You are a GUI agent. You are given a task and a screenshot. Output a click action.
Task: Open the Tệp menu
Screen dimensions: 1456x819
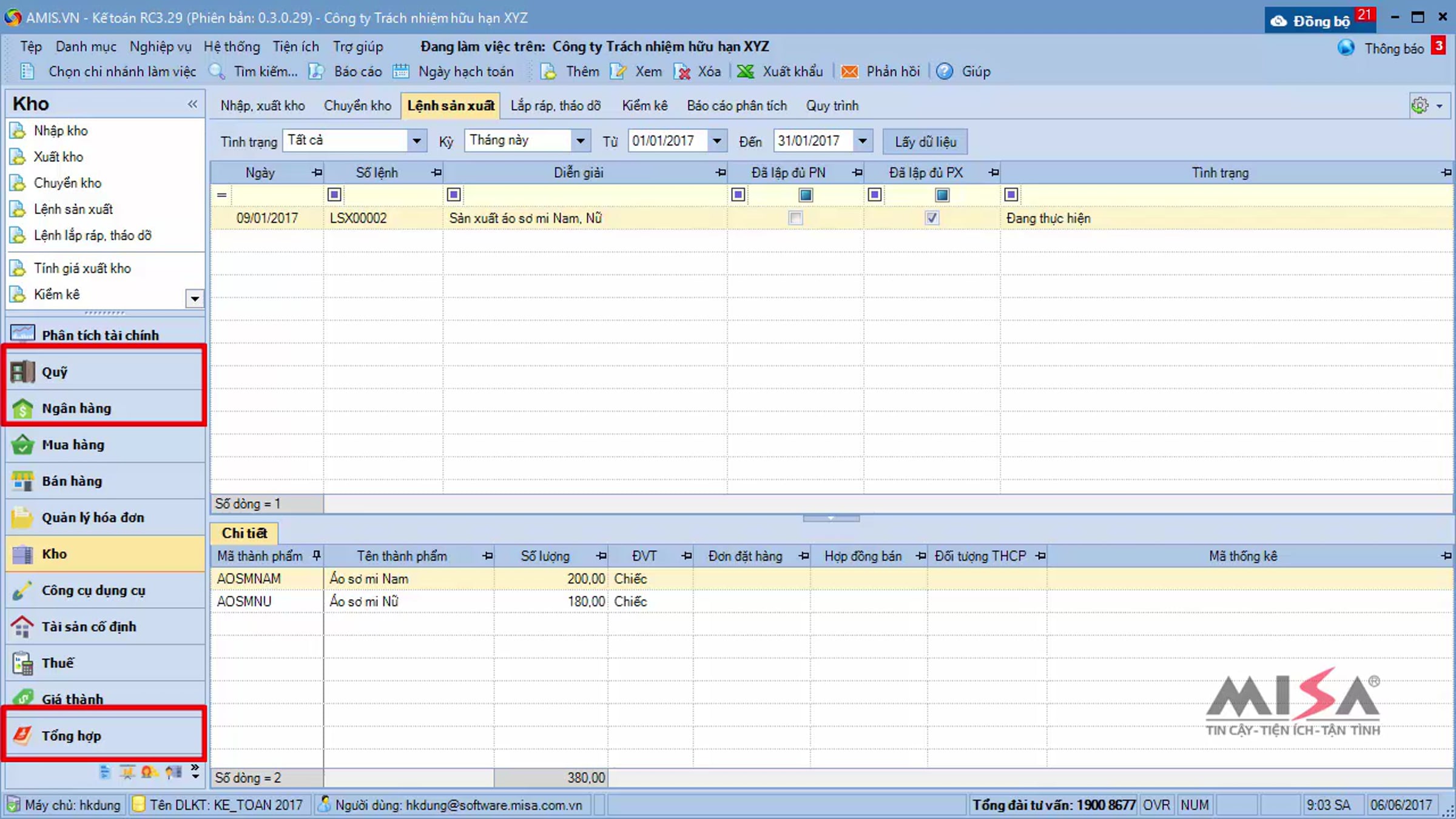(x=31, y=47)
